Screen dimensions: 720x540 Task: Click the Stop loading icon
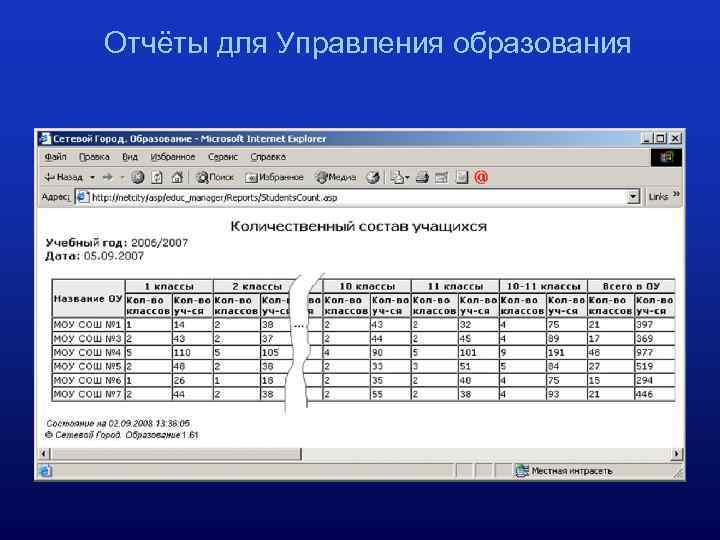tap(137, 177)
